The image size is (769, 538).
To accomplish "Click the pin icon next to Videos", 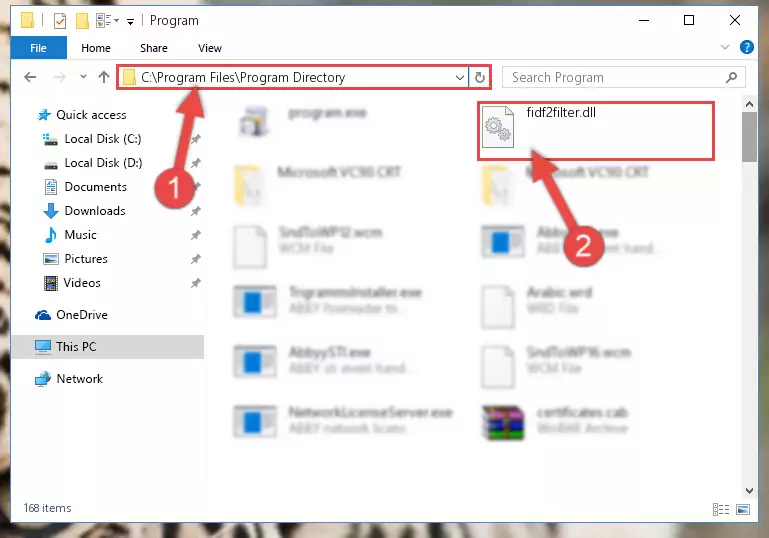I will pyautogui.click(x=196, y=283).
